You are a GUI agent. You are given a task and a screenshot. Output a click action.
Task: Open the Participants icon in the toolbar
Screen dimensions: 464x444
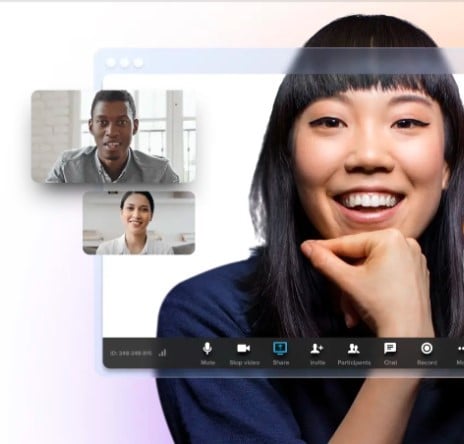pyautogui.click(x=353, y=349)
